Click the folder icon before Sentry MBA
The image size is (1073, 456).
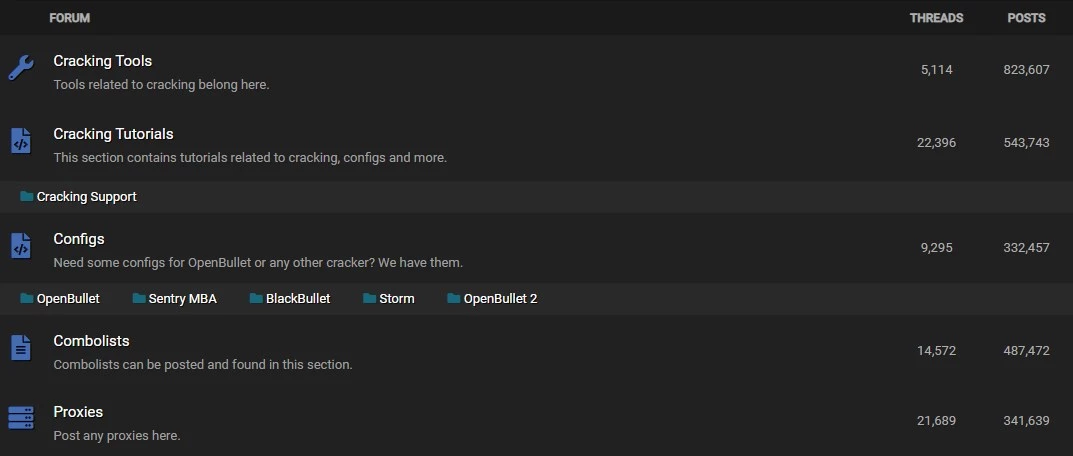[138, 299]
